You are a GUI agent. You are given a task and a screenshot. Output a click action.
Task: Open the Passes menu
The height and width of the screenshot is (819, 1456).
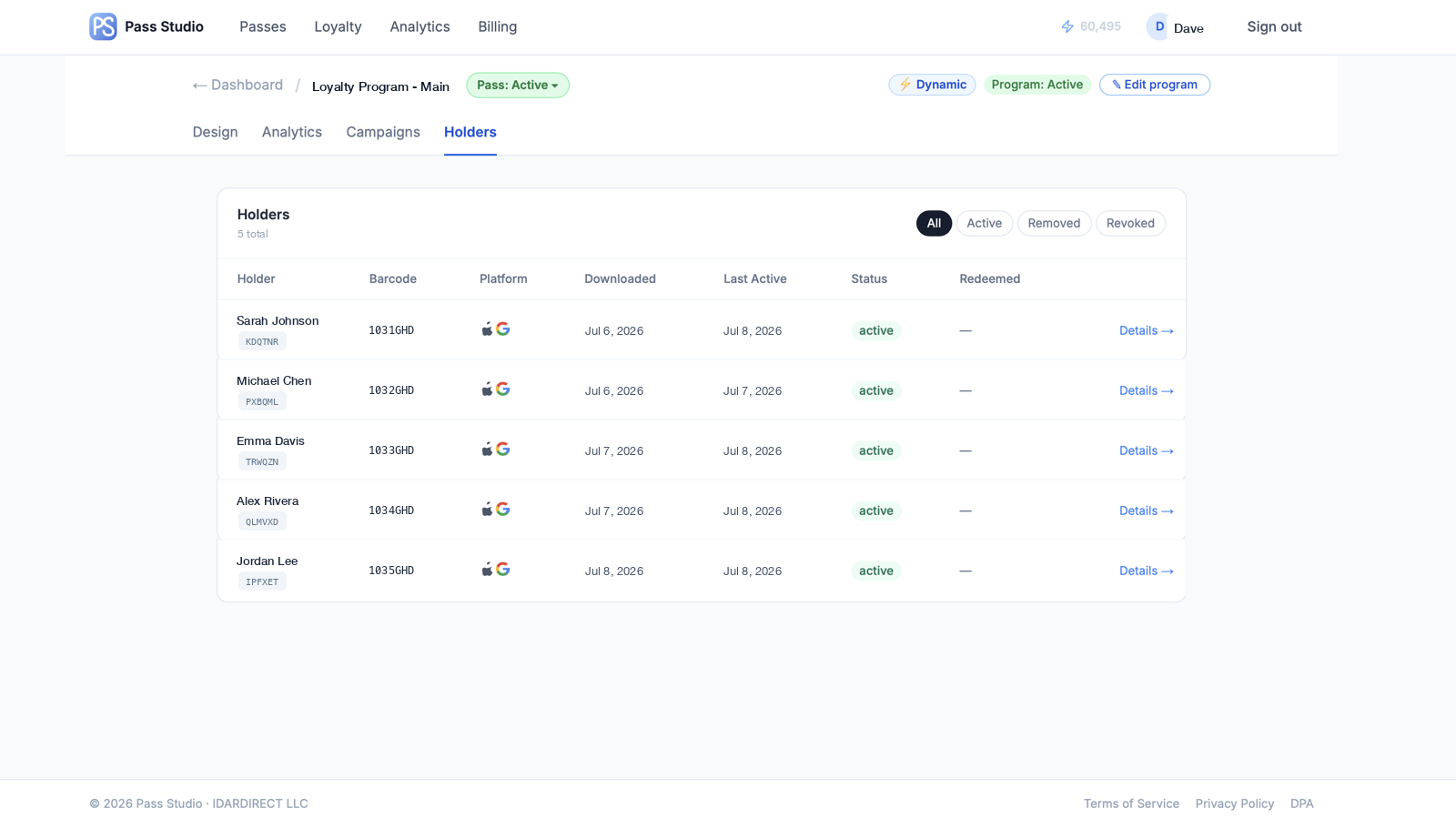tap(263, 27)
